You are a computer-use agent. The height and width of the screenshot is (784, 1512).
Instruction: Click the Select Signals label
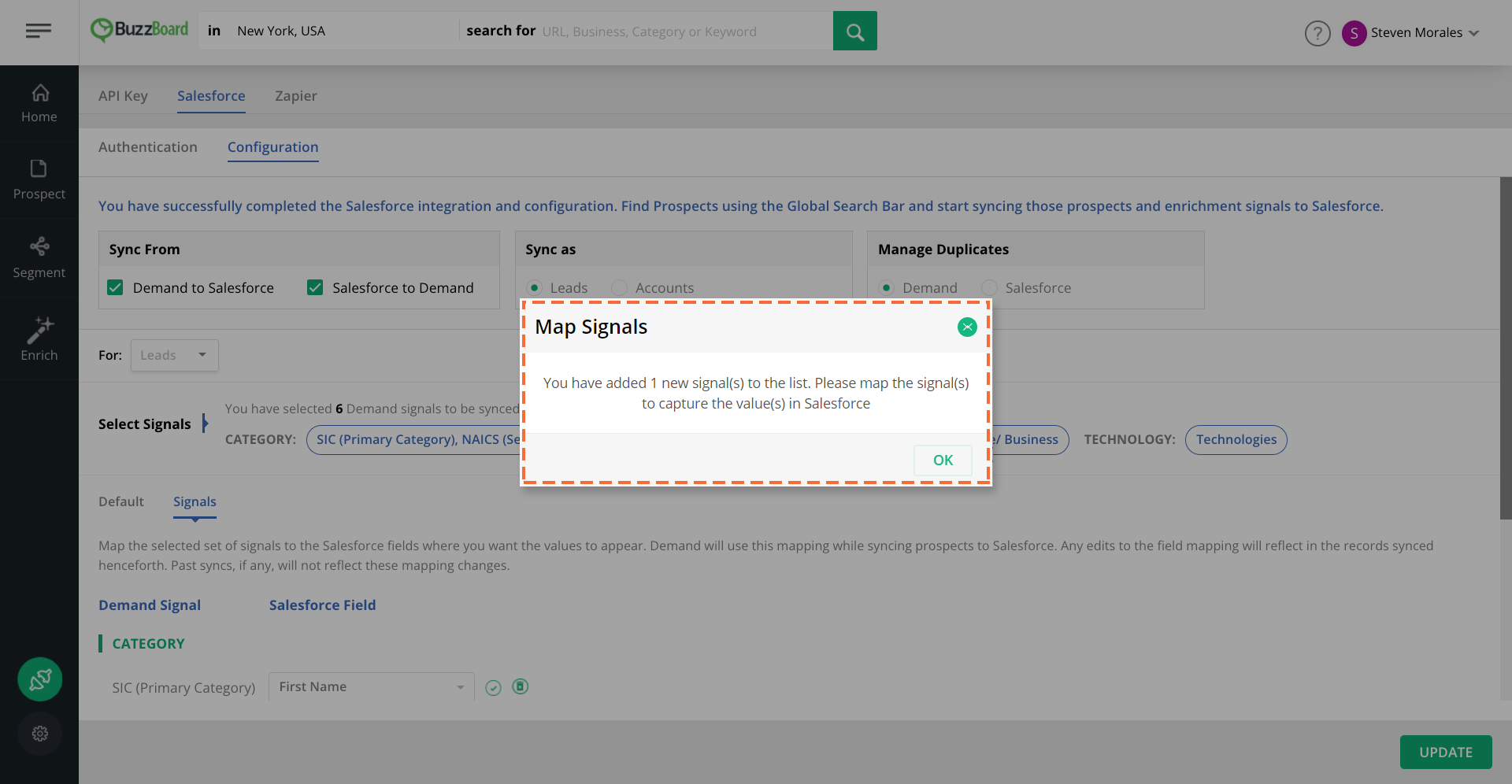145,424
